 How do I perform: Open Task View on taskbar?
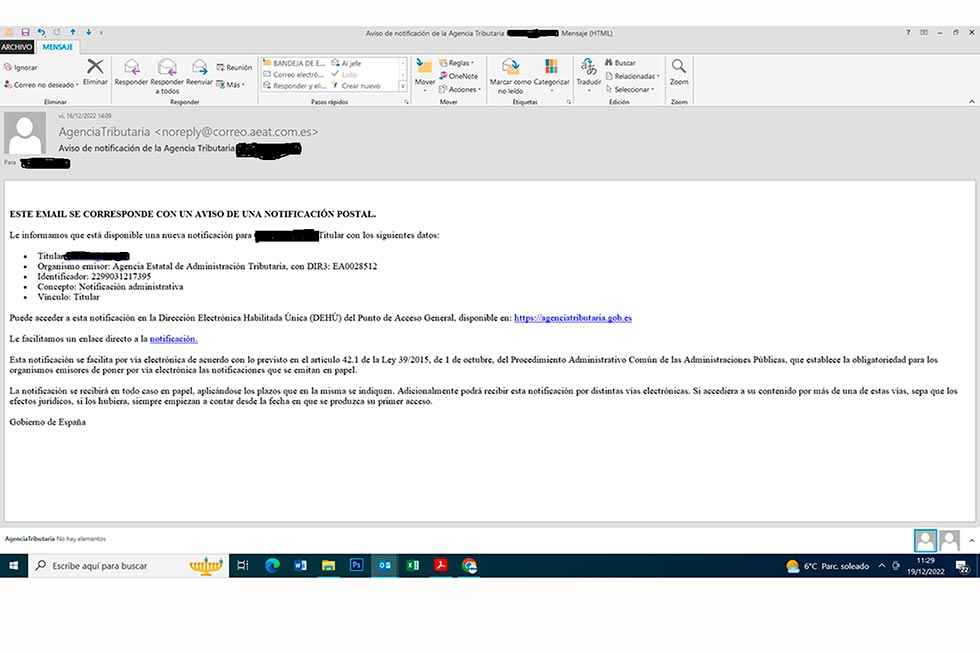coord(243,566)
